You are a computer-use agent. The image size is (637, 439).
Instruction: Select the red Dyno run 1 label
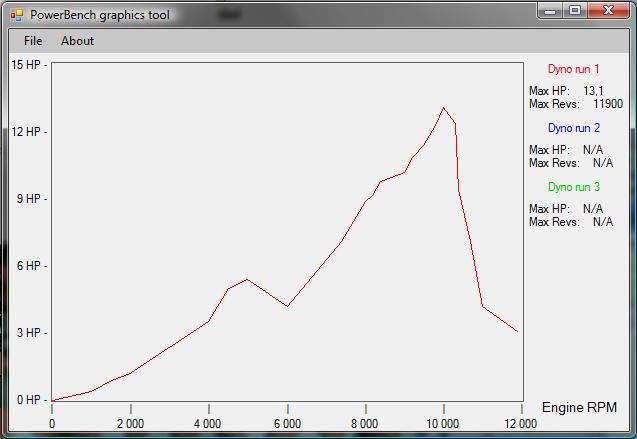click(x=574, y=69)
